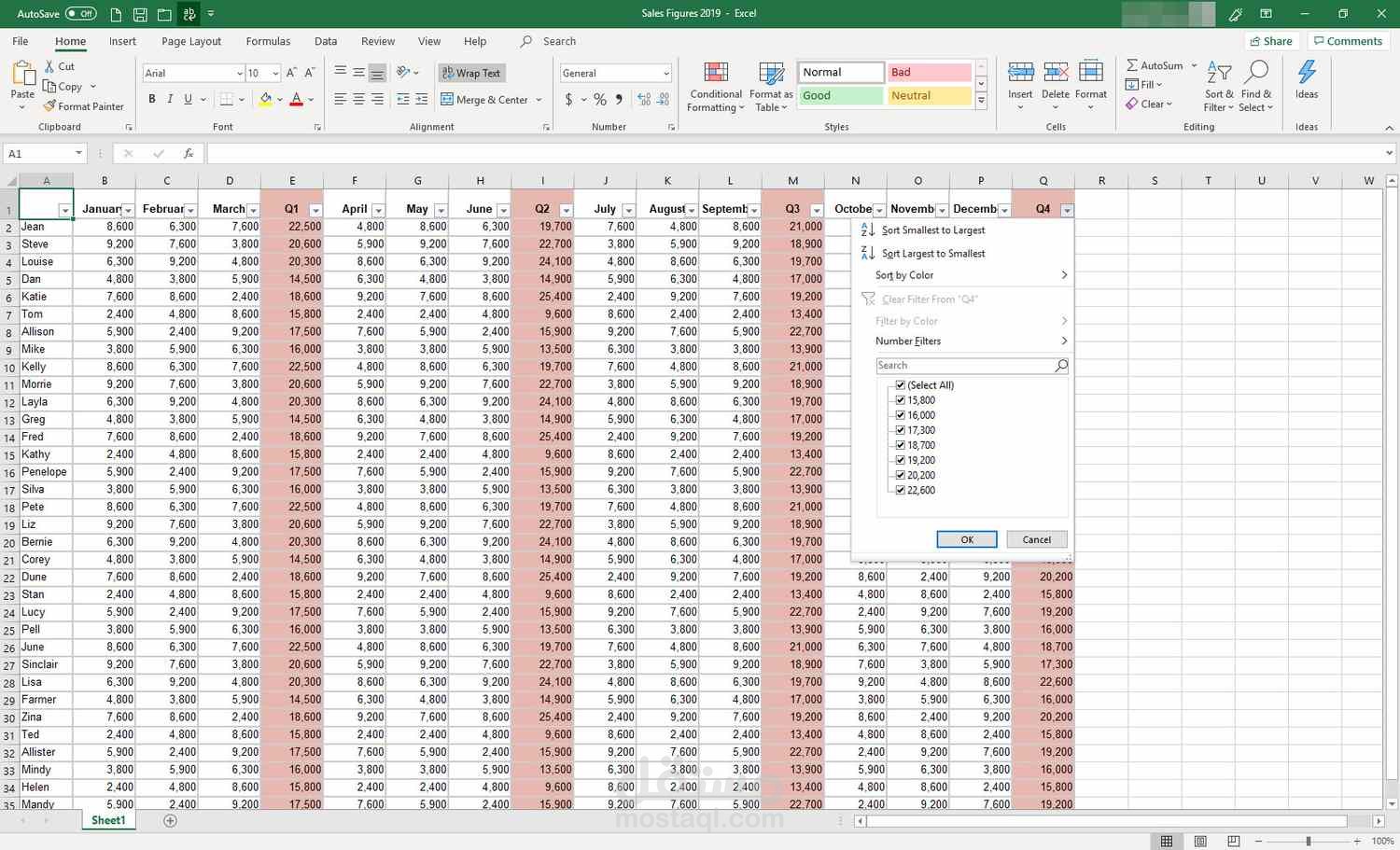Open Format as Table
Viewport: 1400px width, 850px height.
pyautogui.click(x=771, y=88)
